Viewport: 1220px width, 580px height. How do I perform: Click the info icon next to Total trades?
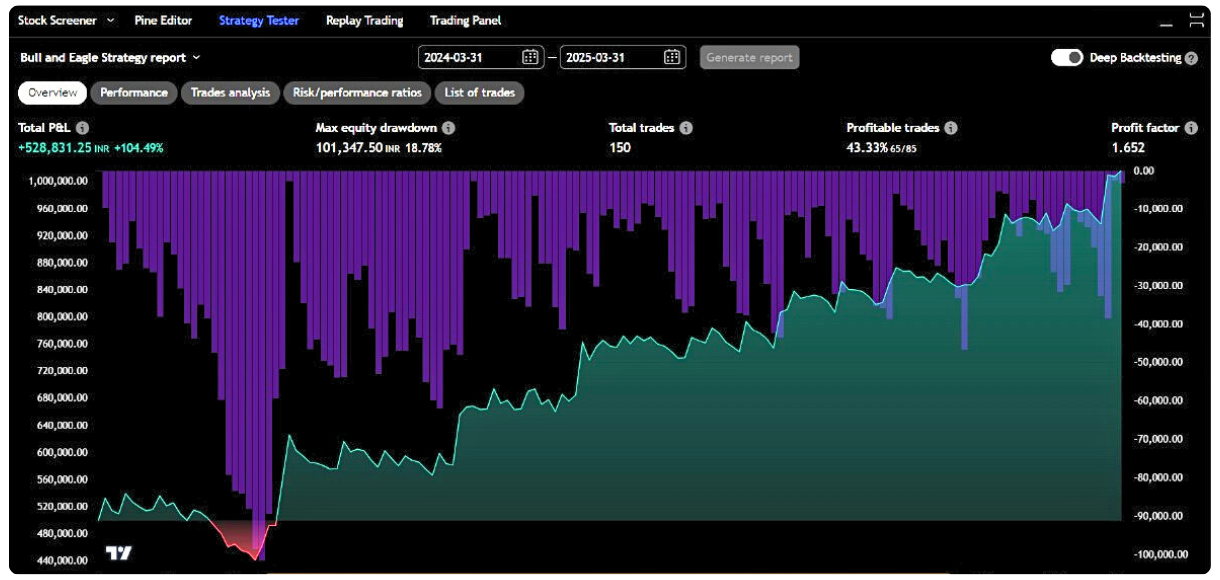point(686,128)
